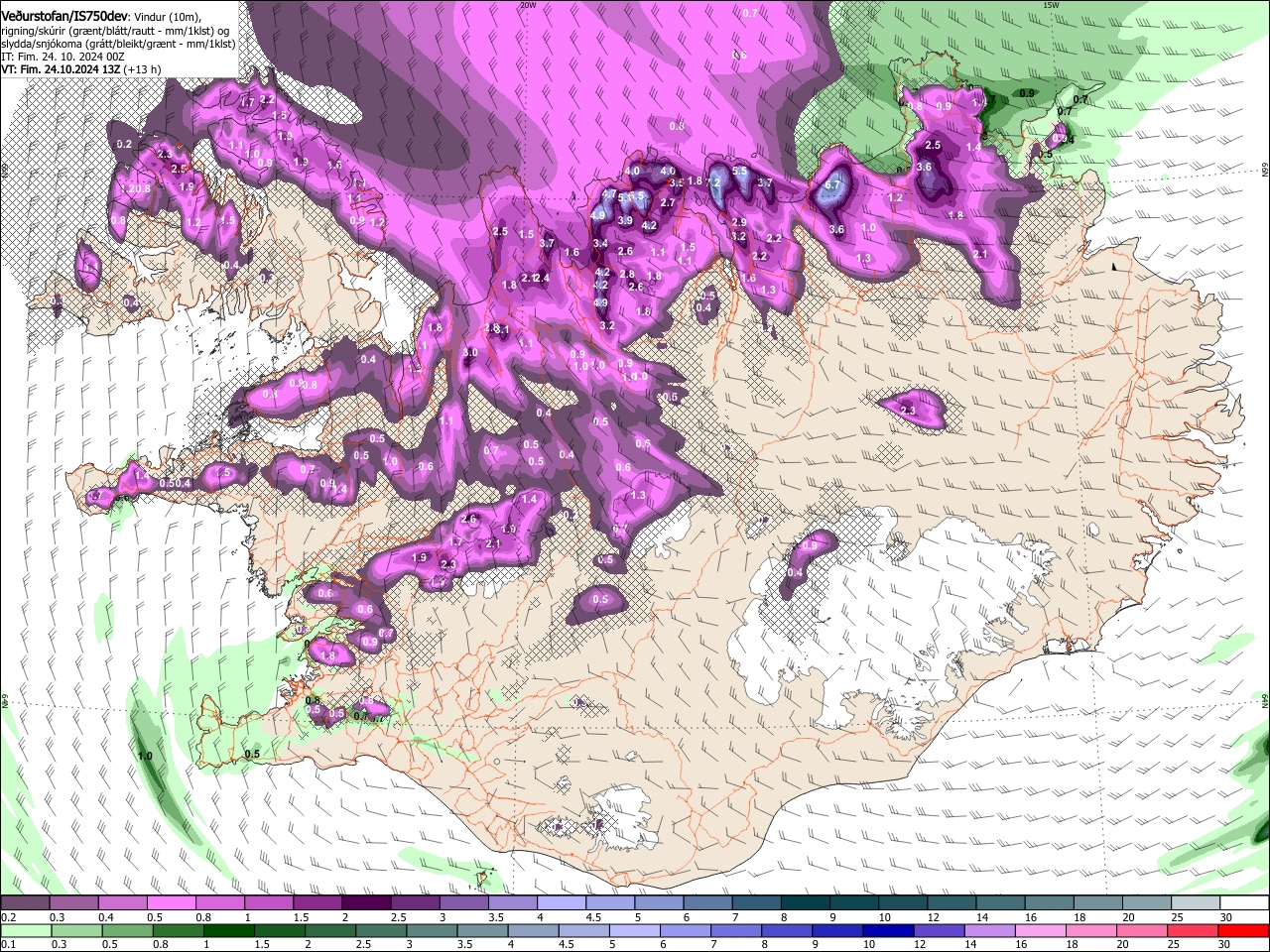Click the top legend row label 10
The width and height of the screenshot is (1270, 952).
884,917
